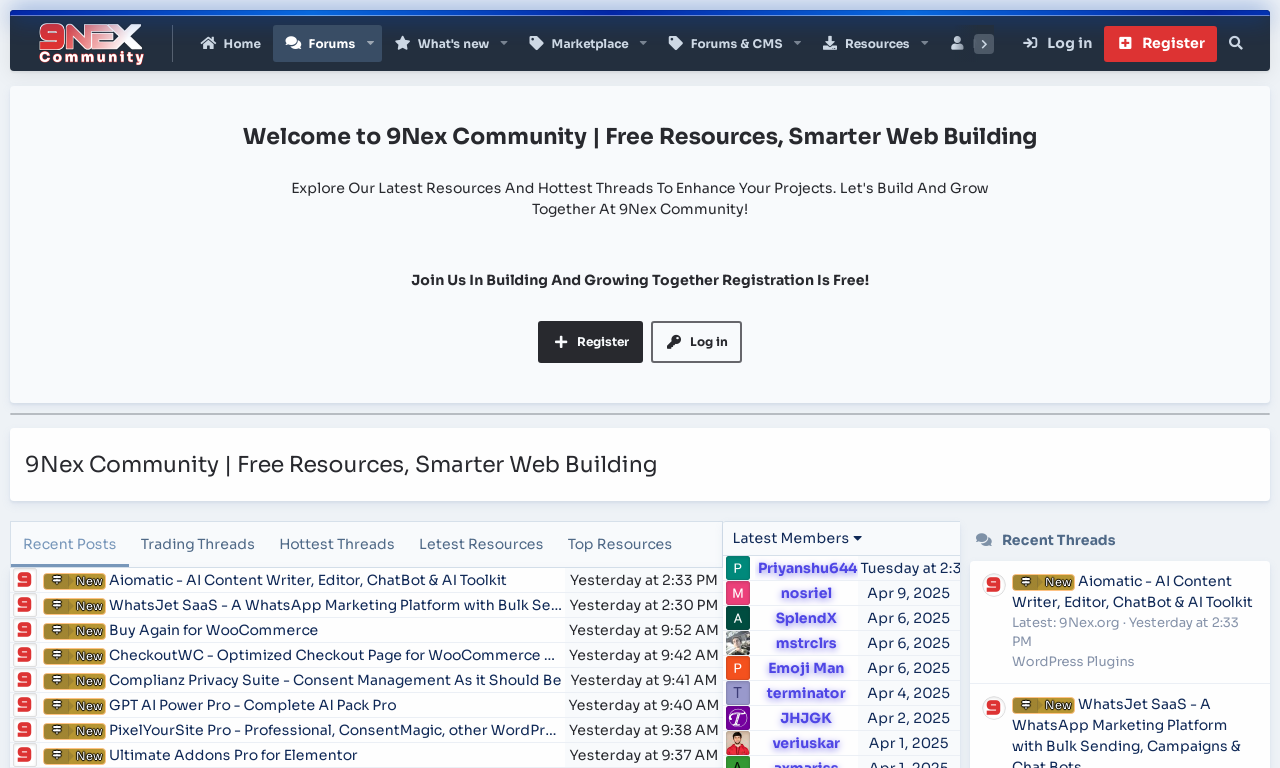Click photo avatar of veriuskar
Viewport: 1280px width, 768px height.
tap(738, 743)
